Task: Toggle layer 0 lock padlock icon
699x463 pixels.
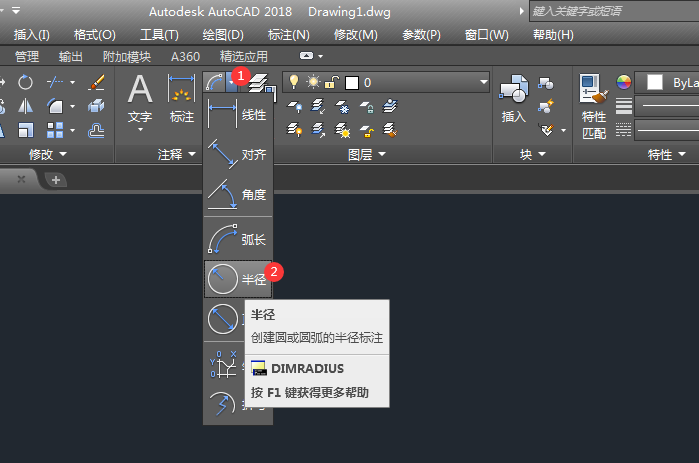Action: [332, 82]
